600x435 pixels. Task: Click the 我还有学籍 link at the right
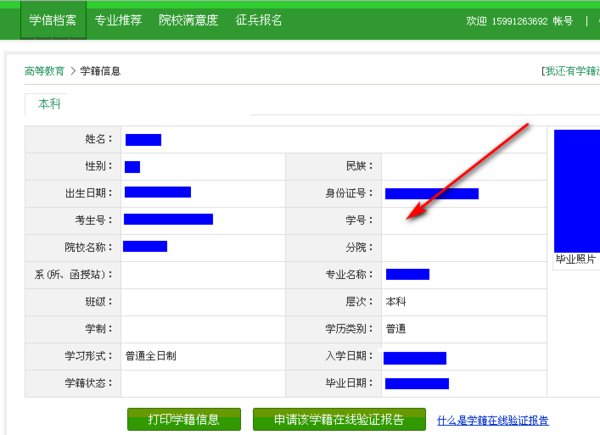(571, 71)
